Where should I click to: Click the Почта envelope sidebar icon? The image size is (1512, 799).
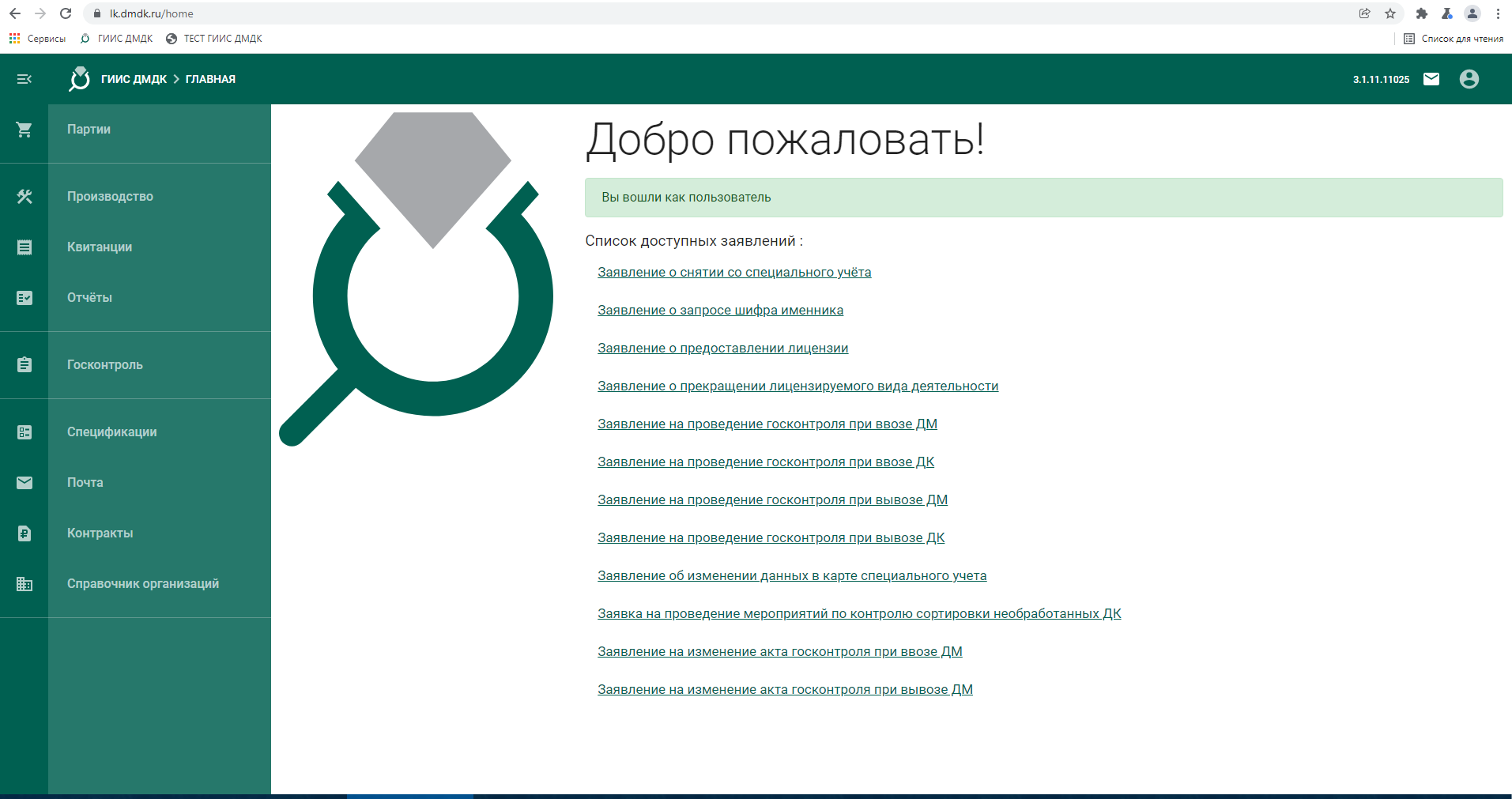point(25,483)
